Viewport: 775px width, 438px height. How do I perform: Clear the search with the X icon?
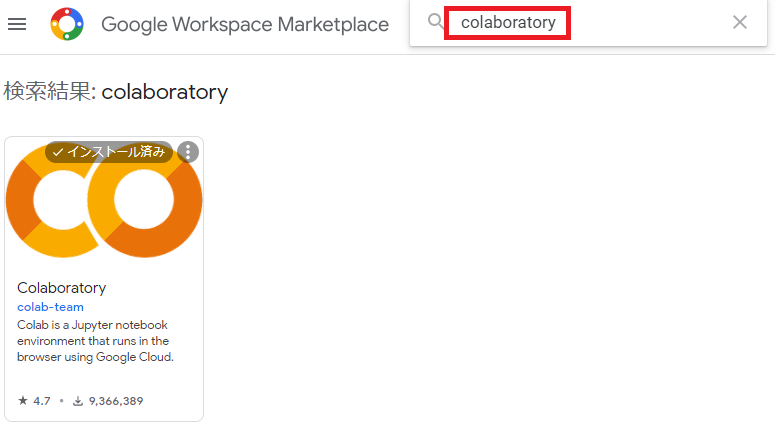[739, 22]
